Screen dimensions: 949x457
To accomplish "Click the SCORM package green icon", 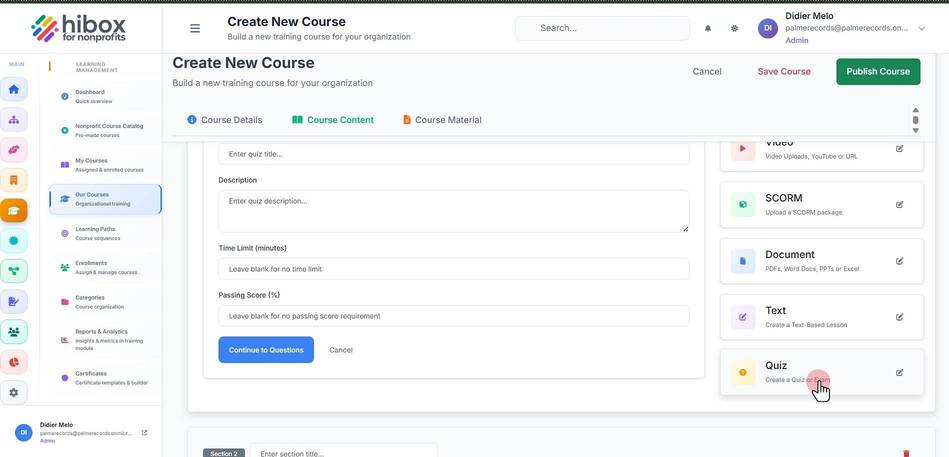I will 743,205.
